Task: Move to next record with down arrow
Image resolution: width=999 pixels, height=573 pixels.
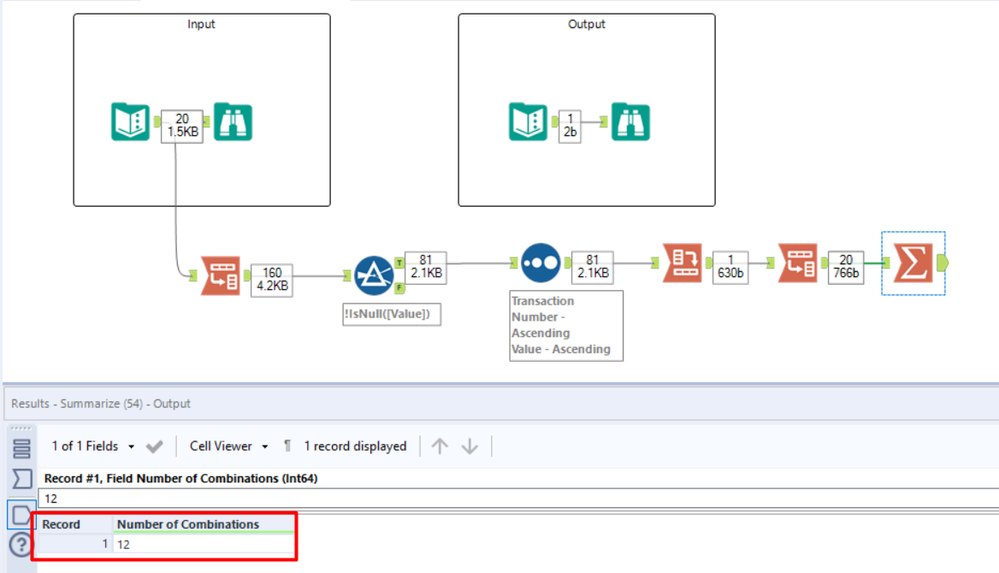Action: (x=470, y=446)
